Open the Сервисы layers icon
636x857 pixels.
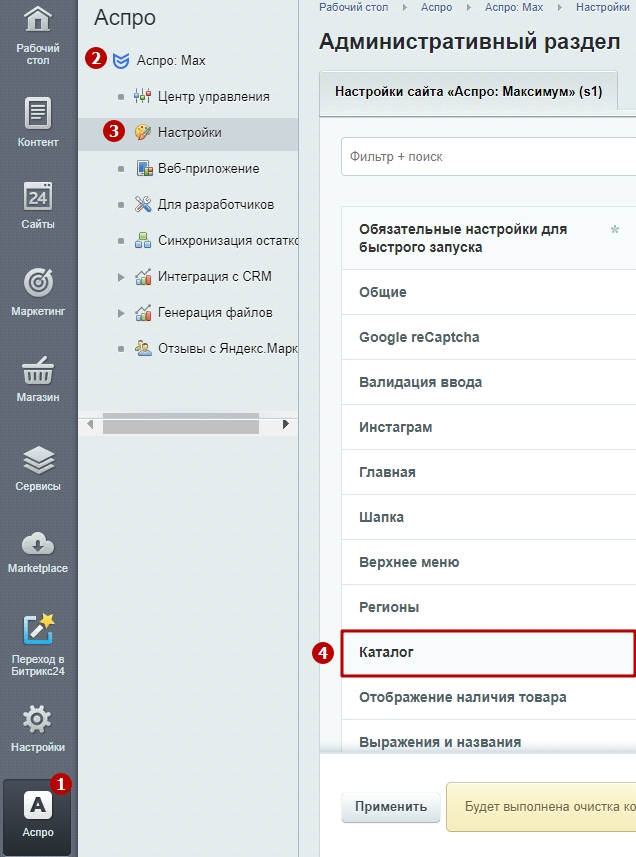click(x=38, y=459)
